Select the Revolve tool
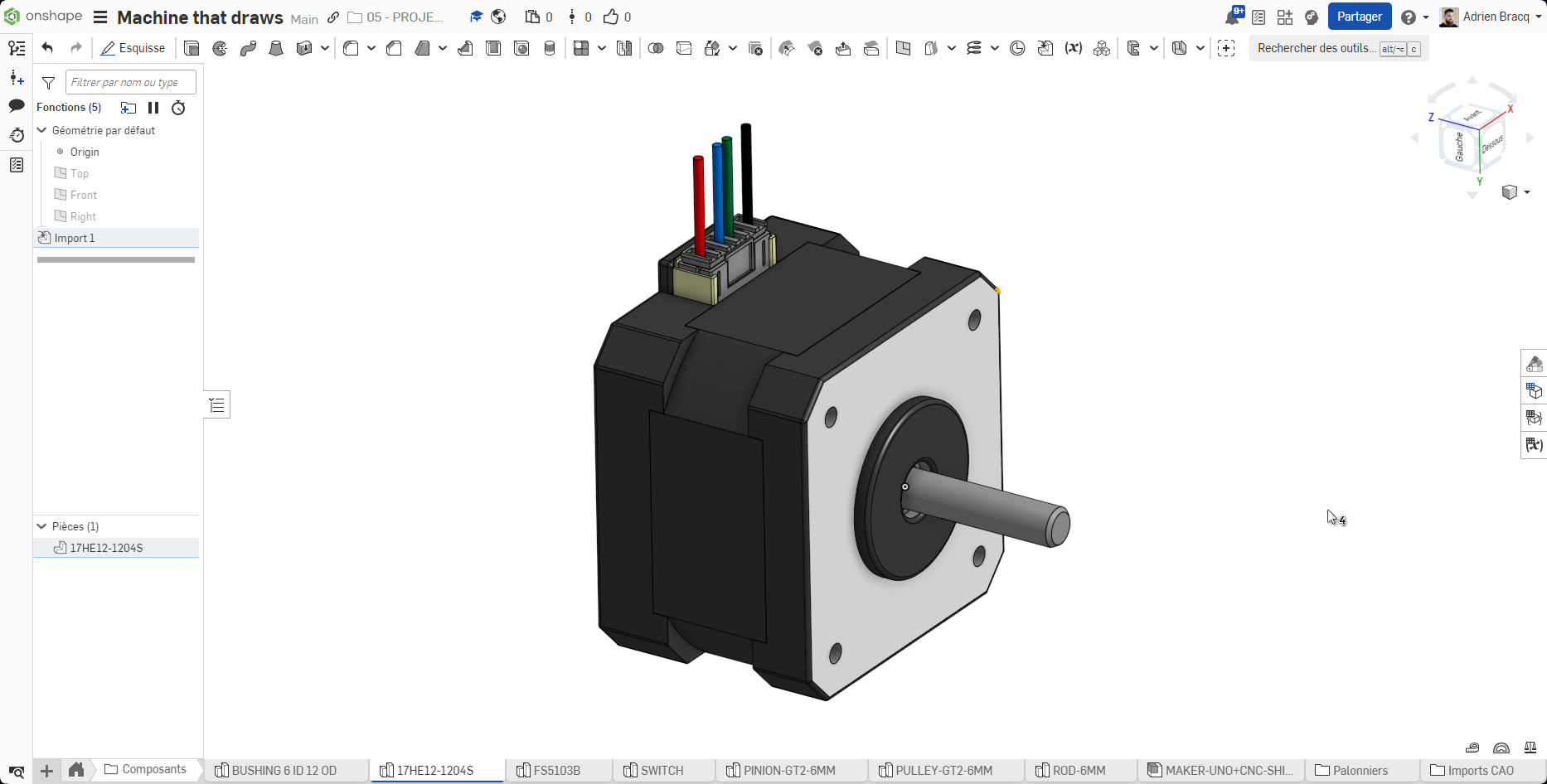Image resolution: width=1547 pixels, height=784 pixels. pyautogui.click(x=220, y=48)
